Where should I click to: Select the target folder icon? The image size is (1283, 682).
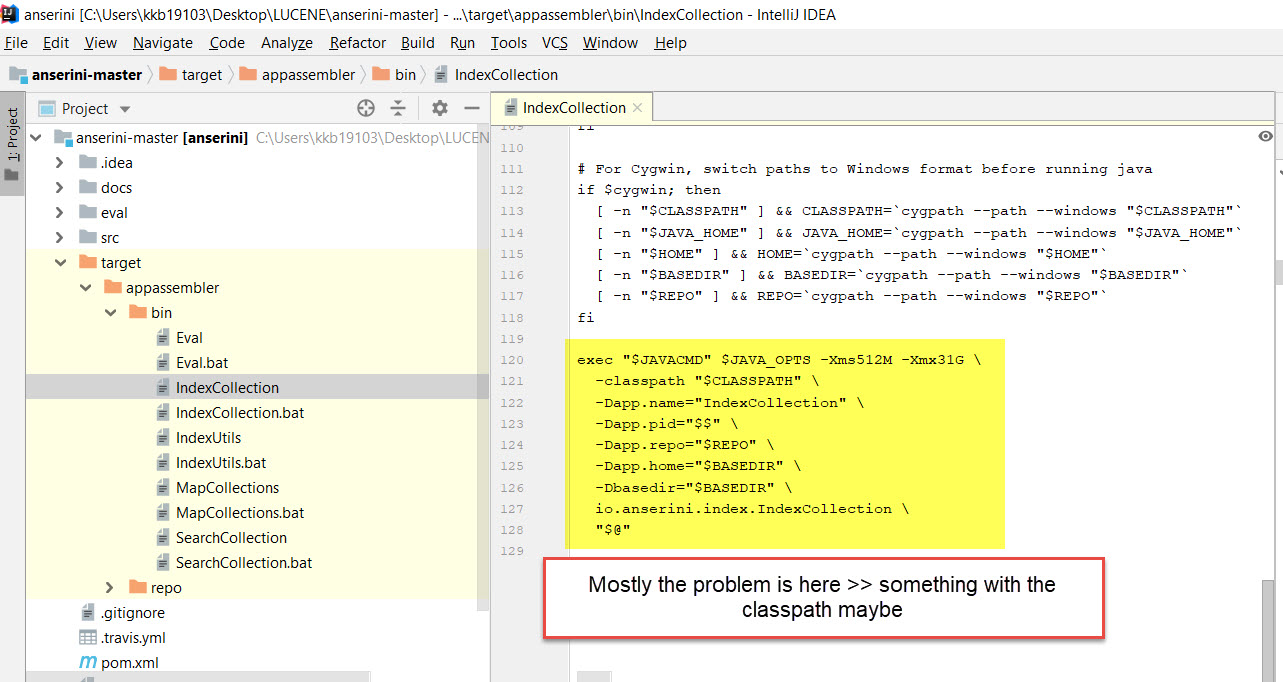[x=87, y=263]
